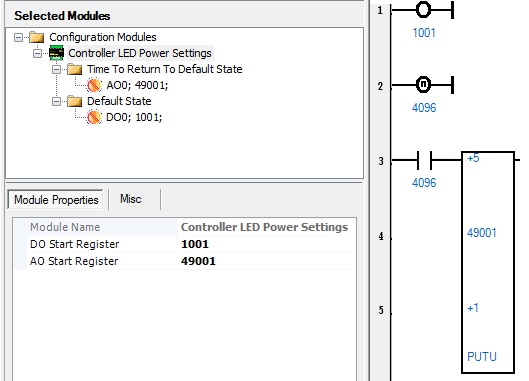The image size is (529, 381).
Task: Select Time To Return To Default State
Action: pyautogui.click(x=165, y=69)
